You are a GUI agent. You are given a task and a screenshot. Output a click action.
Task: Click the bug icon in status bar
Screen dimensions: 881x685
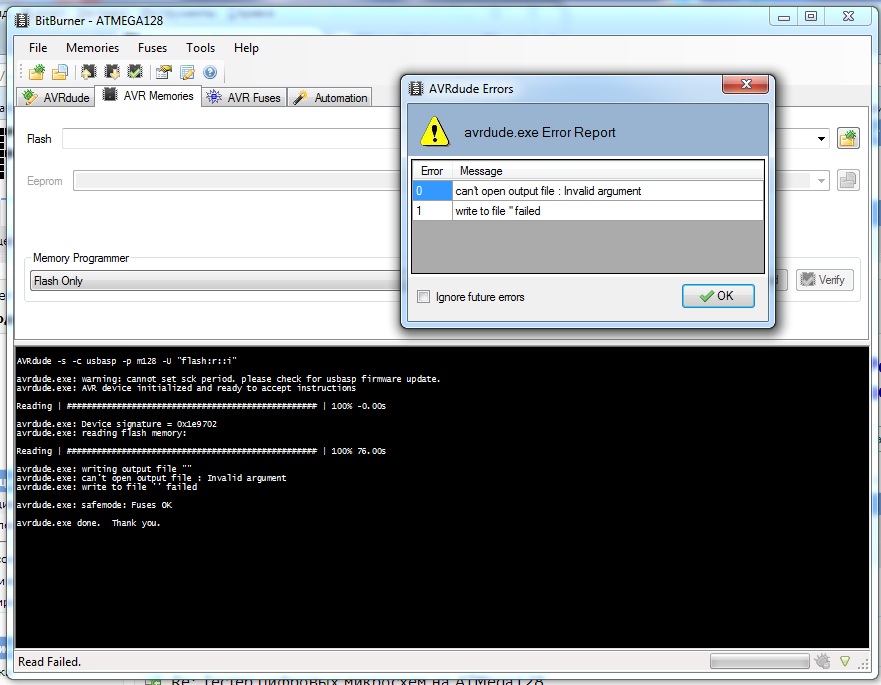pyautogui.click(x=822, y=661)
